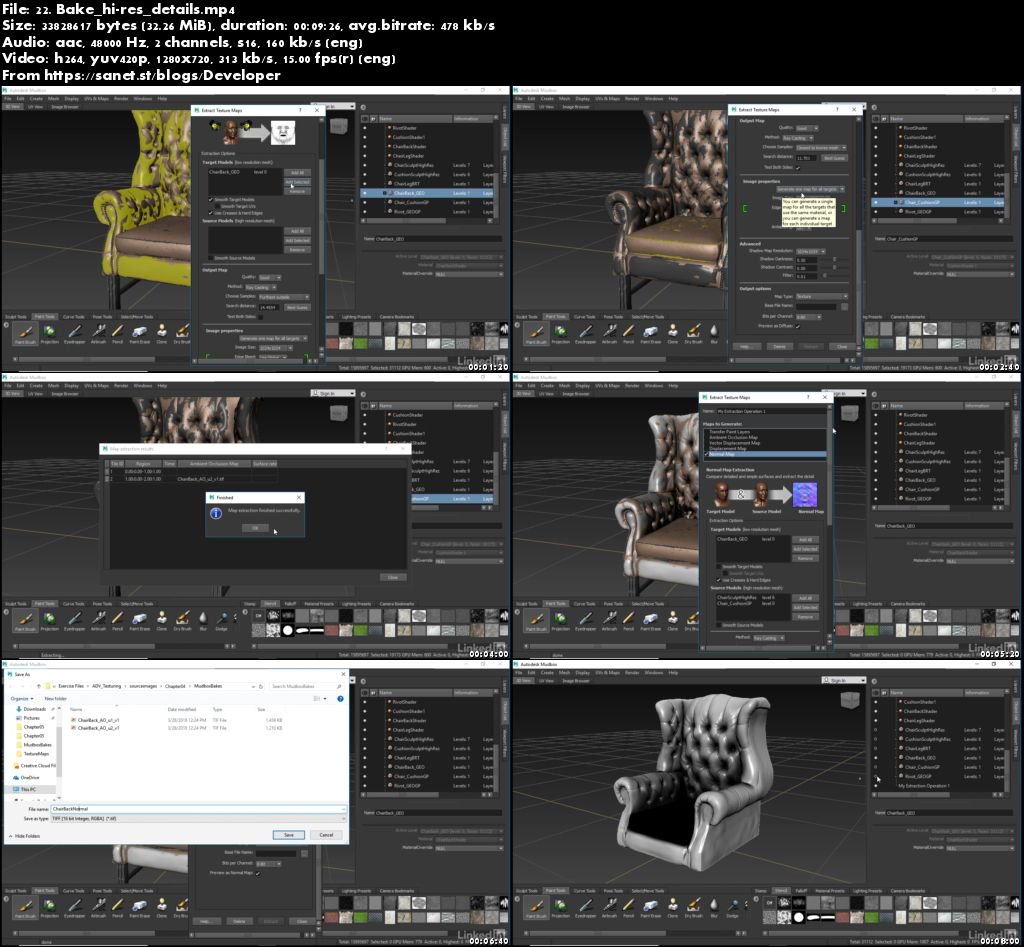The image size is (1024, 947).
Task: Click the question-mark help icon of Extract Texture Maps, 00:05:20 frame
Action: (x=808, y=397)
